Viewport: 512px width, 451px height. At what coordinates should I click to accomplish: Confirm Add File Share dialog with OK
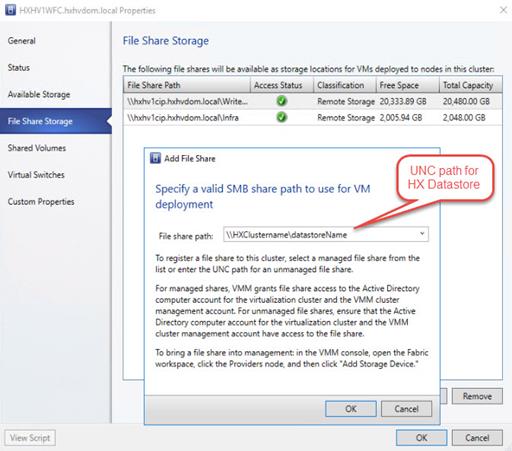tap(351, 409)
